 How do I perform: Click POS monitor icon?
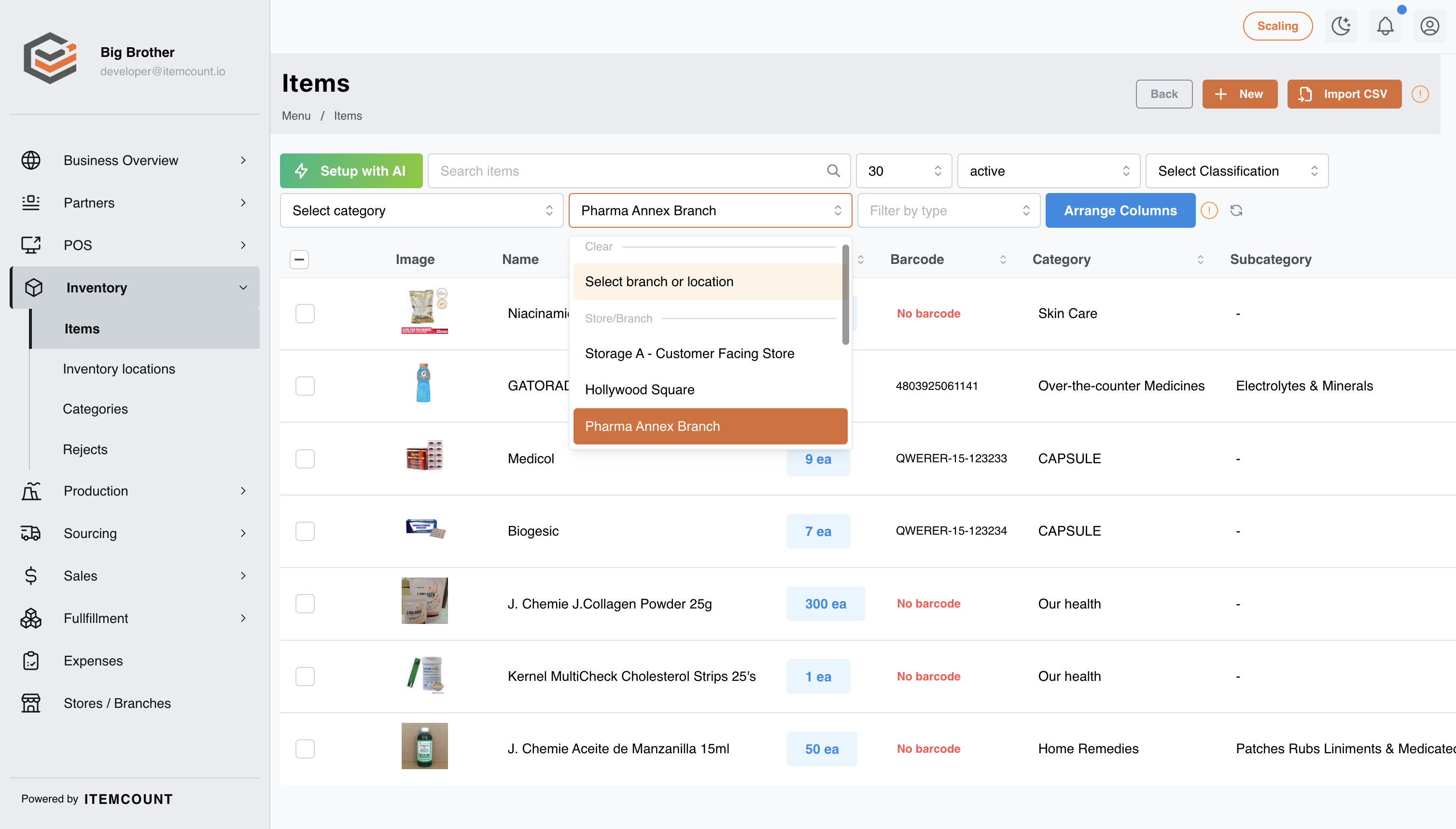point(31,245)
